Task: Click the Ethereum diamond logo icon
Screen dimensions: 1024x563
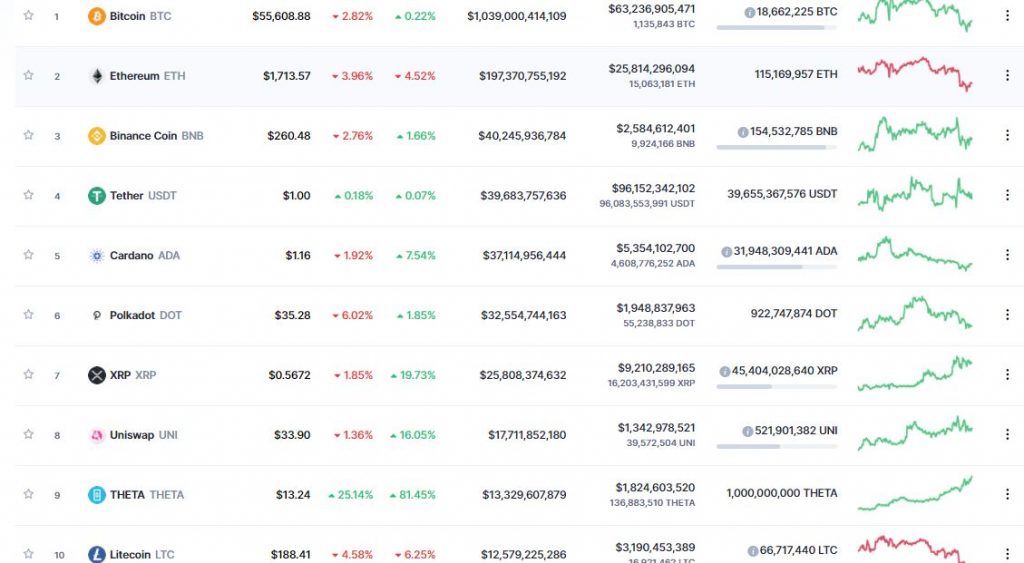Action: 97,76
